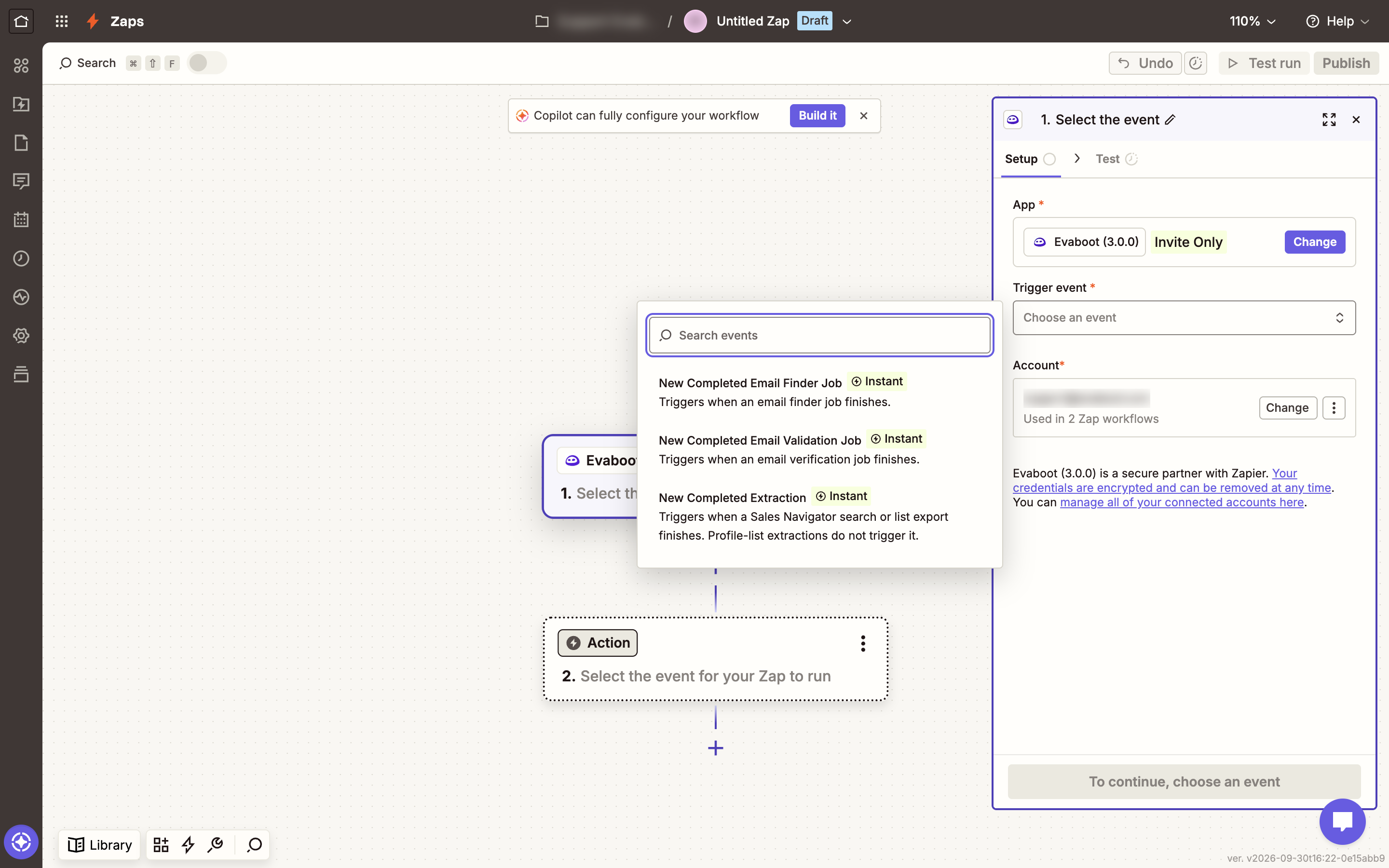Open the Copilot assistant icon at bottom left
The image size is (1389, 868).
click(21, 842)
